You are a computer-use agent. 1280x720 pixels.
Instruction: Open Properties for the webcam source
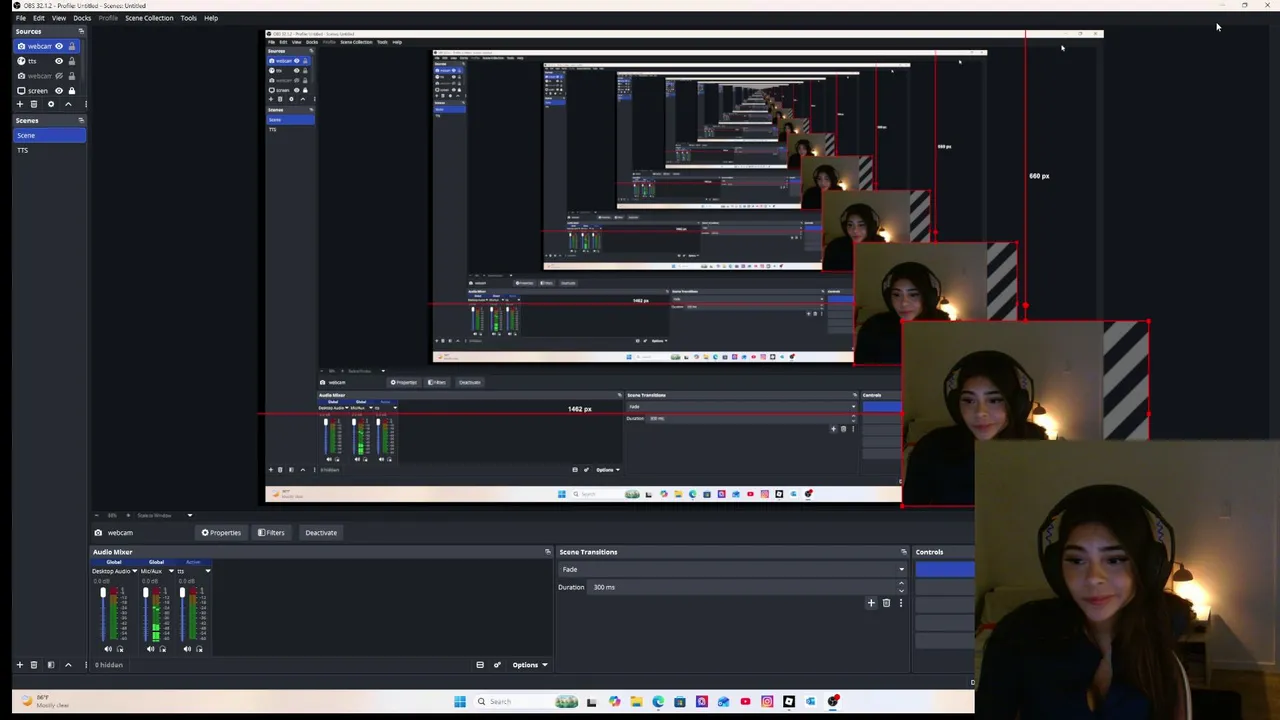point(221,533)
